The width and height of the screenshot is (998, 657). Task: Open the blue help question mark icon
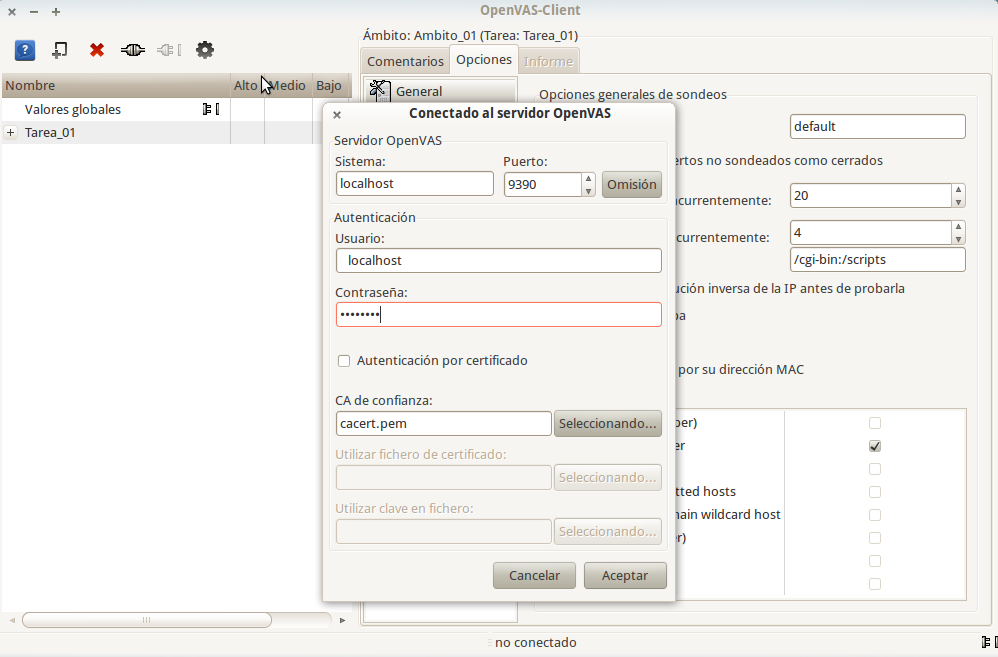click(x=25, y=50)
